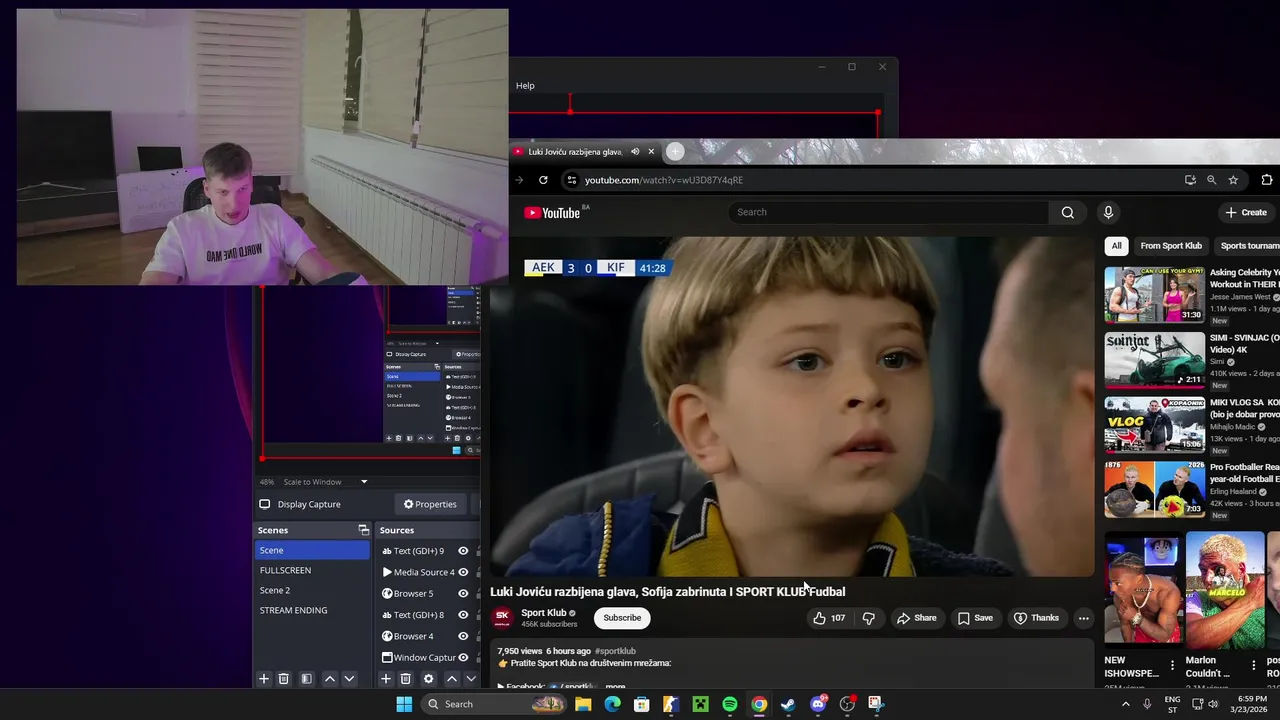Click the Thanks button
The width and height of the screenshot is (1280, 720).
click(1036, 618)
